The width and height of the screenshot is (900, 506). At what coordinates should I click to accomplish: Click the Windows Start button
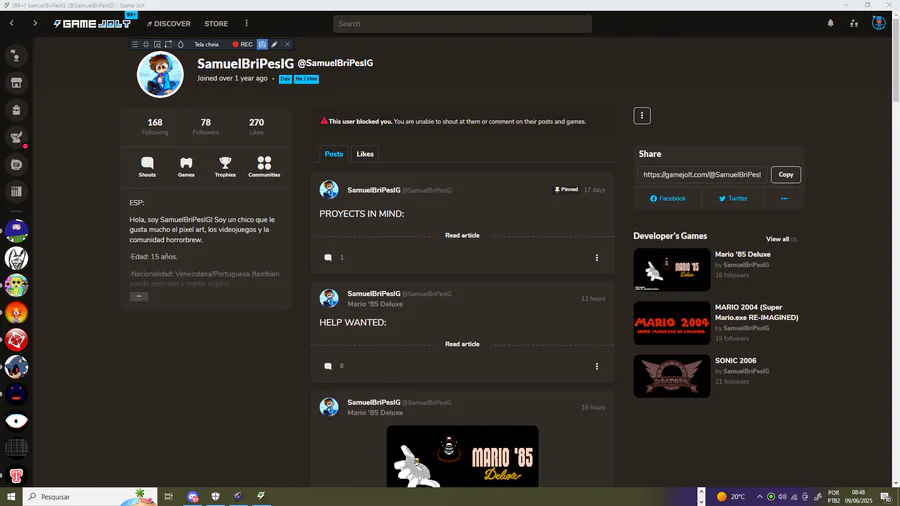click(x=11, y=497)
